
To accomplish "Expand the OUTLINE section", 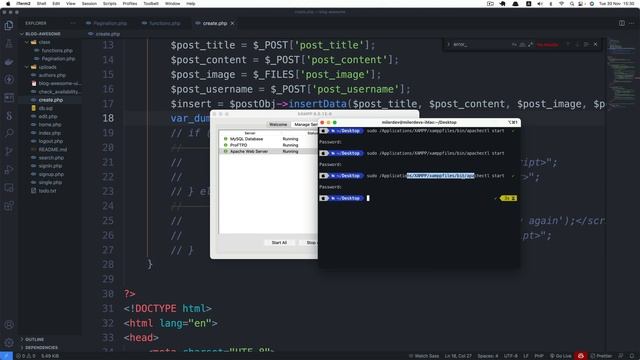I will (35, 339).
